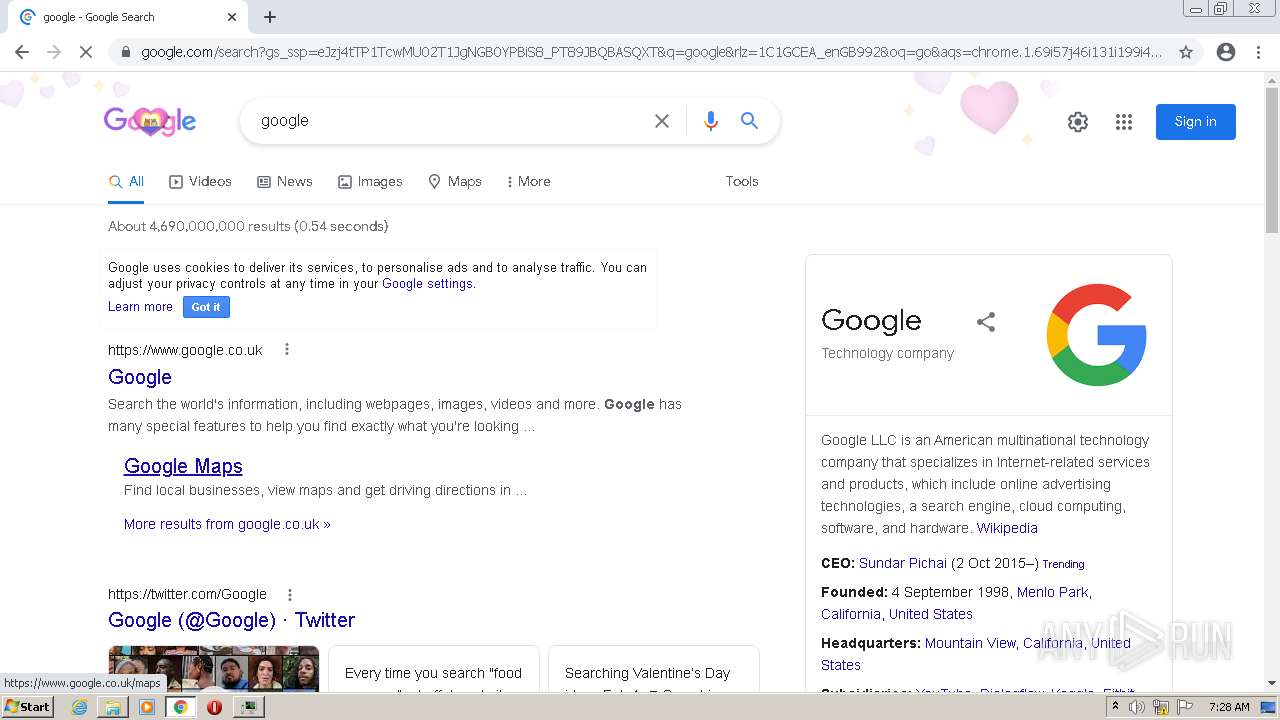Close the google - Google Search tab
1280x720 pixels.
click(232, 17)
